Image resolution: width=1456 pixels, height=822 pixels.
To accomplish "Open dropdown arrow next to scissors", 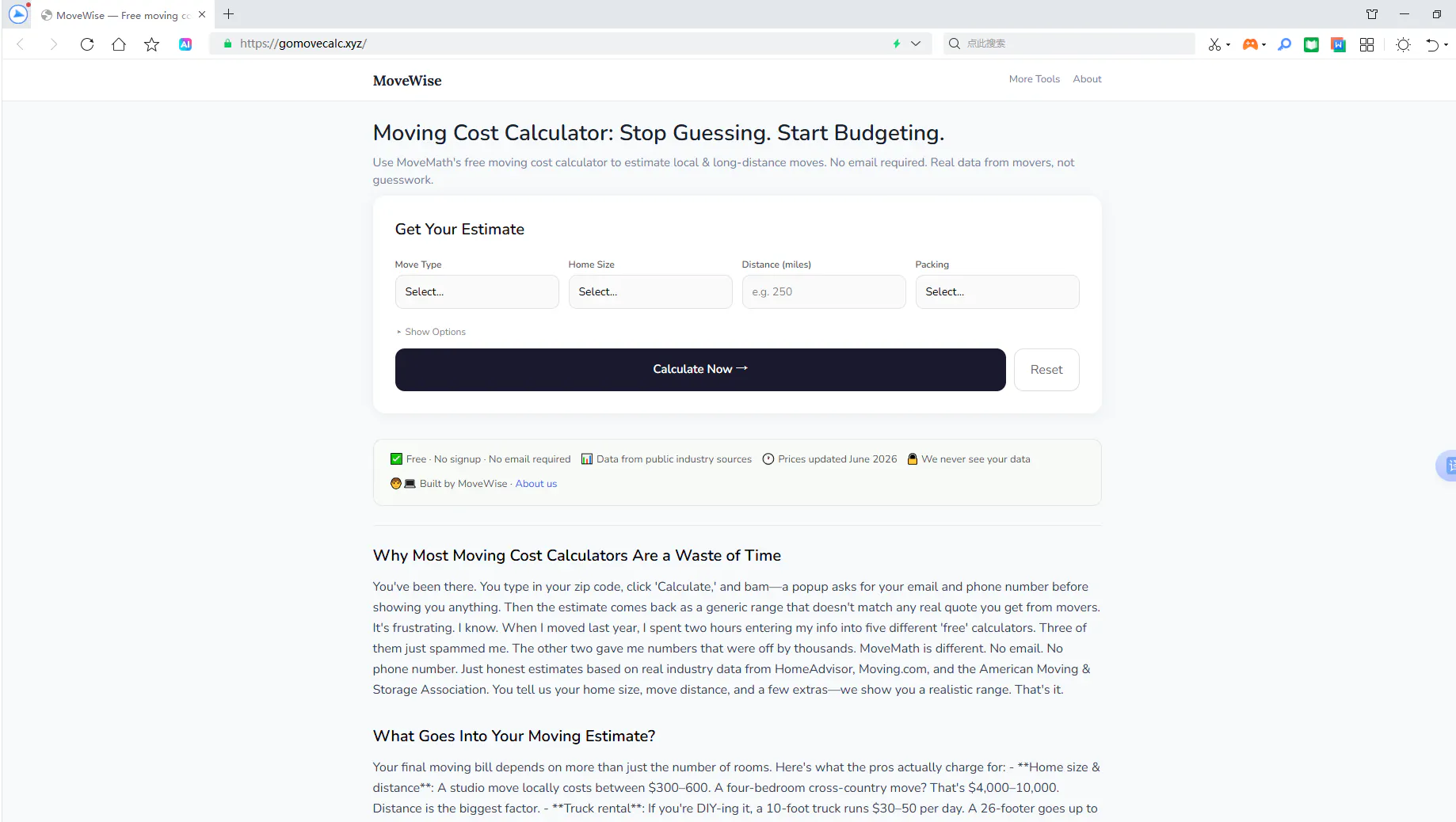I will [x=1228, y=44].
